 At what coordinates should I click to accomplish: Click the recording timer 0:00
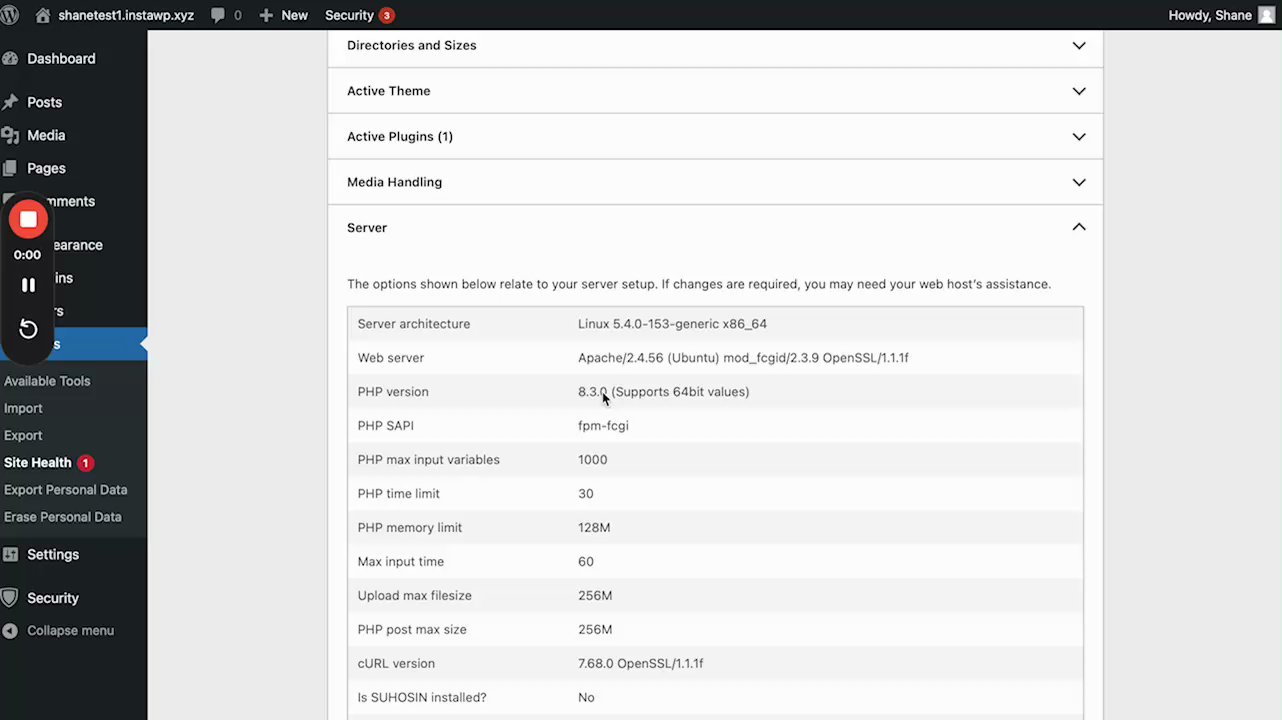[28, 255]
